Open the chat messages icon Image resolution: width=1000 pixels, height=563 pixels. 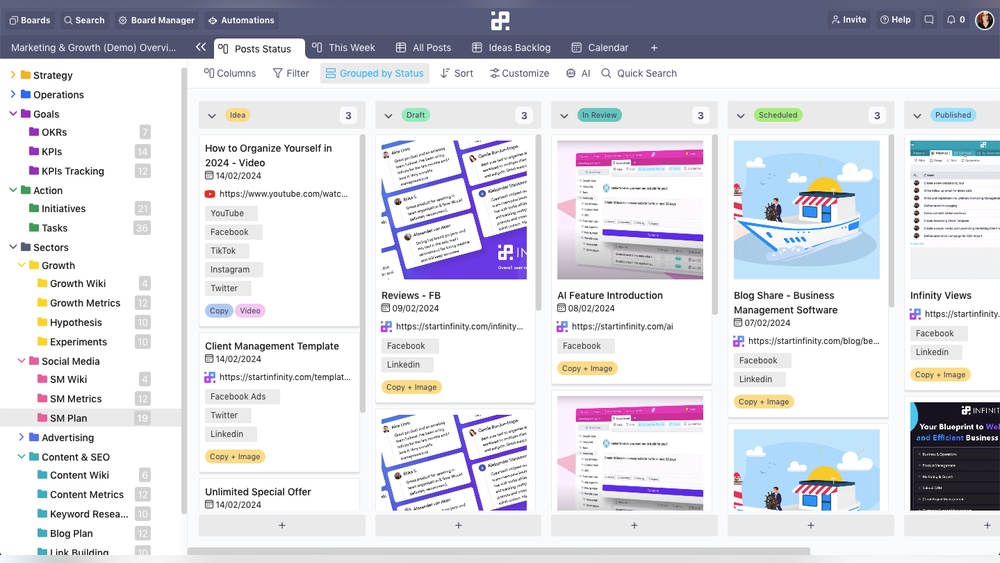coord(929,20)
